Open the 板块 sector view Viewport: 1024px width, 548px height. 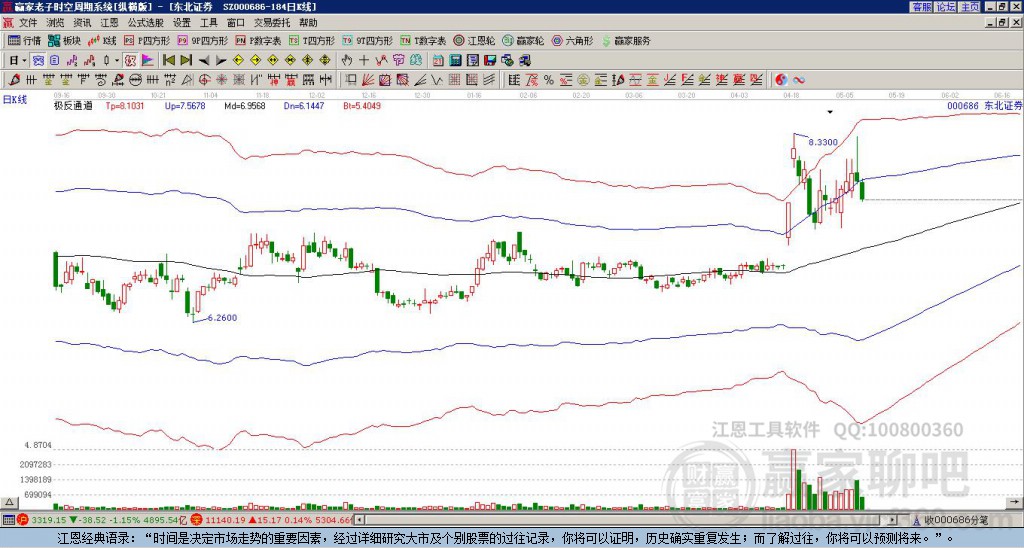(x=64, y=40)
